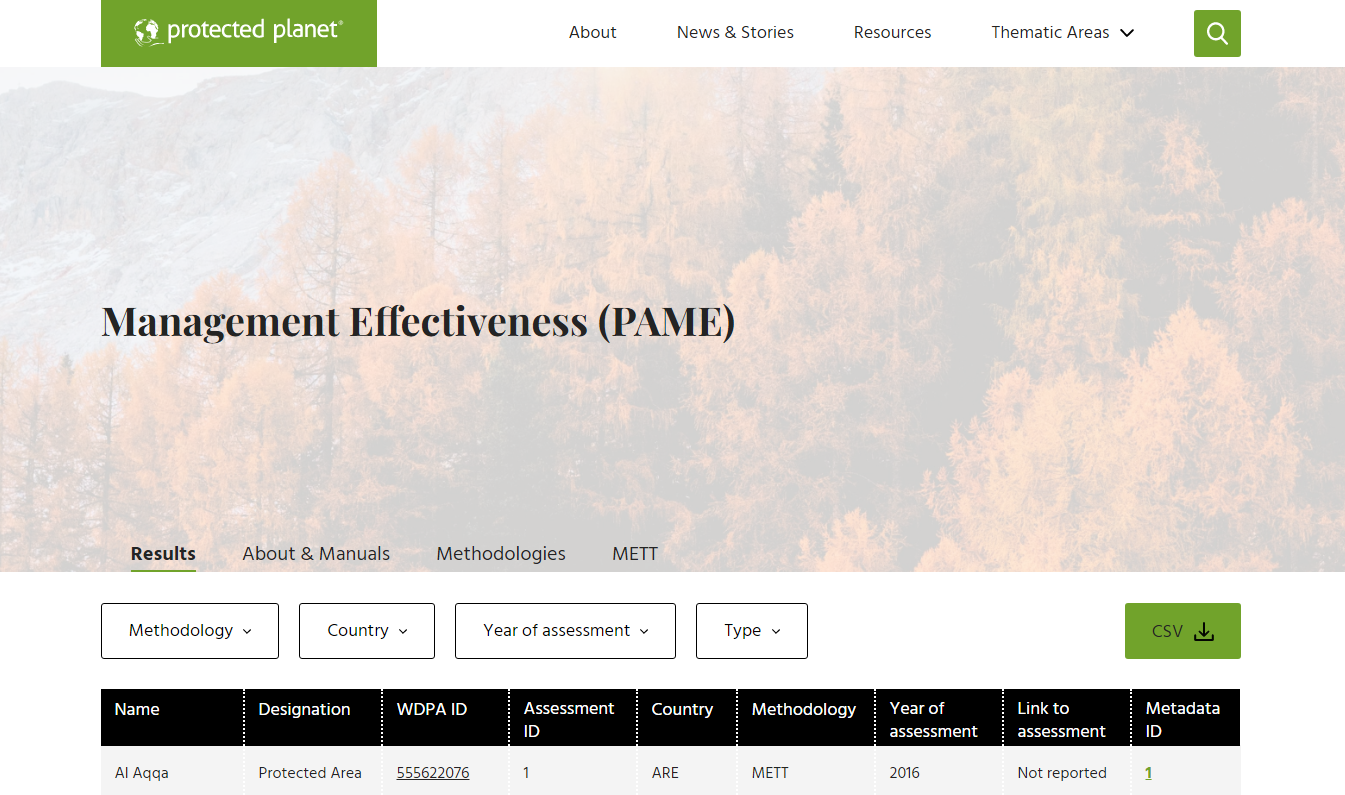Open the Country filter dropdown
Viewport: 1345px width, 795px height.
(x=367, y=631)
